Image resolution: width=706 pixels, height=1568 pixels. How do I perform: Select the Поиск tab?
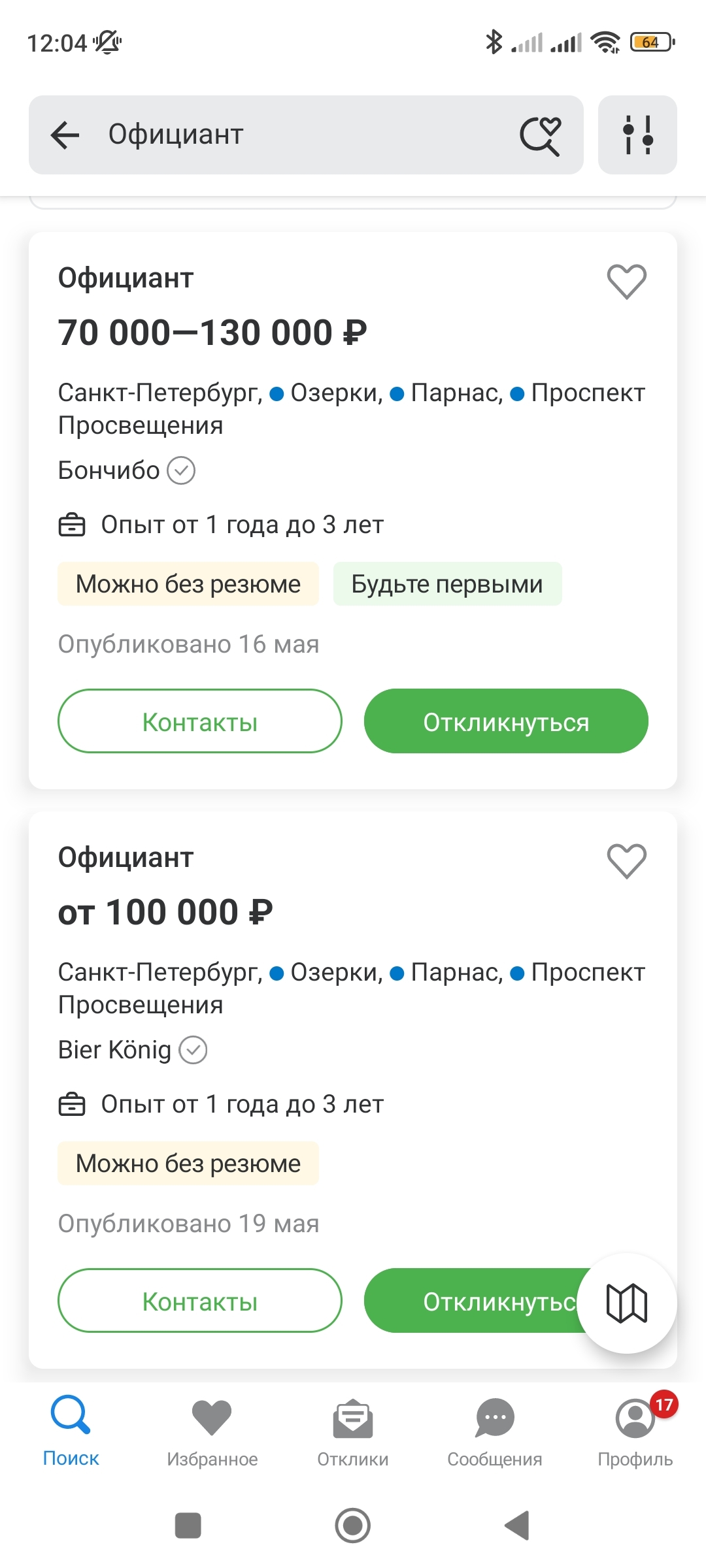tap(71, 1431)
